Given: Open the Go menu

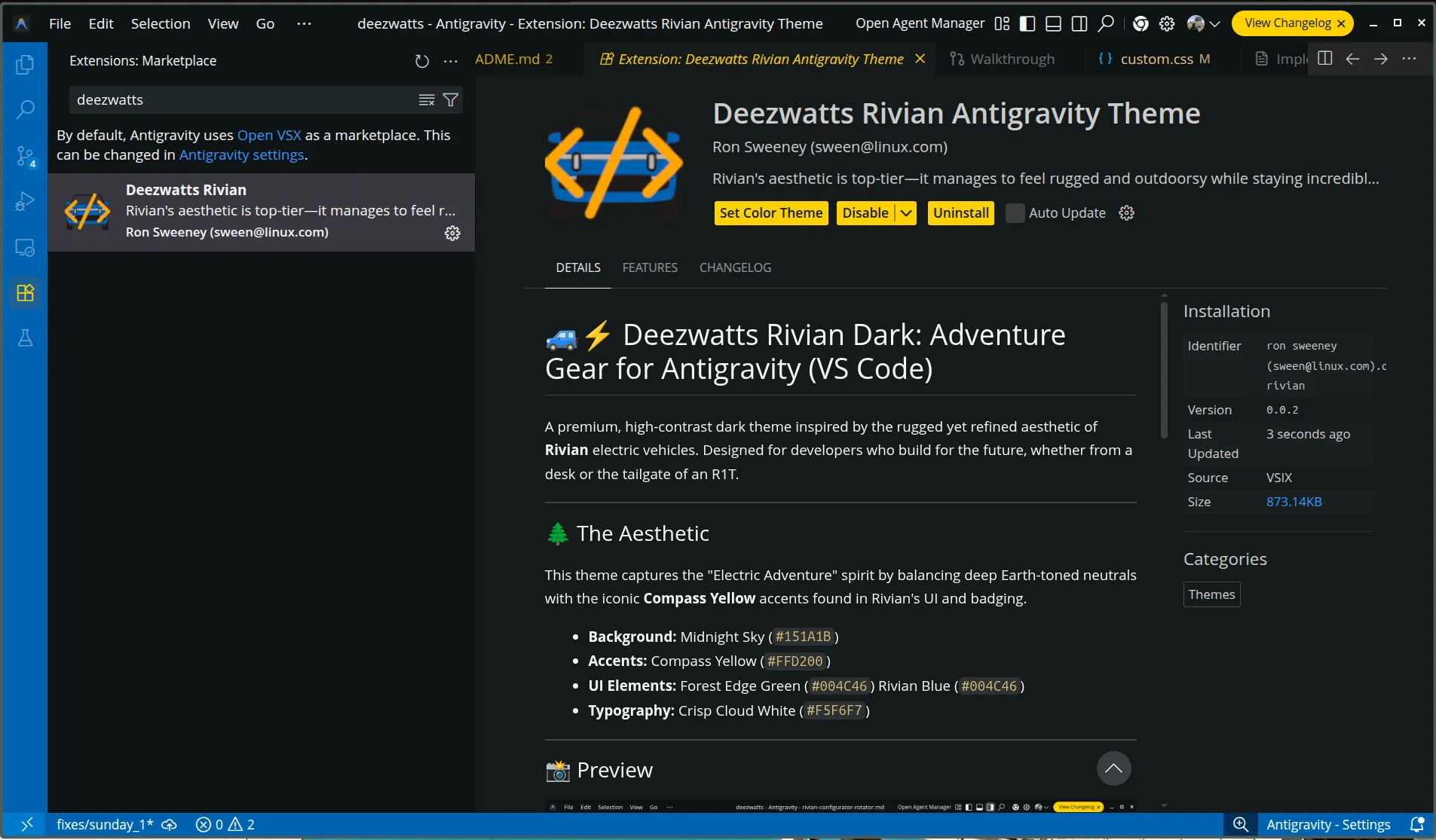Looking at the screenshot, I should tap(265, 23).
